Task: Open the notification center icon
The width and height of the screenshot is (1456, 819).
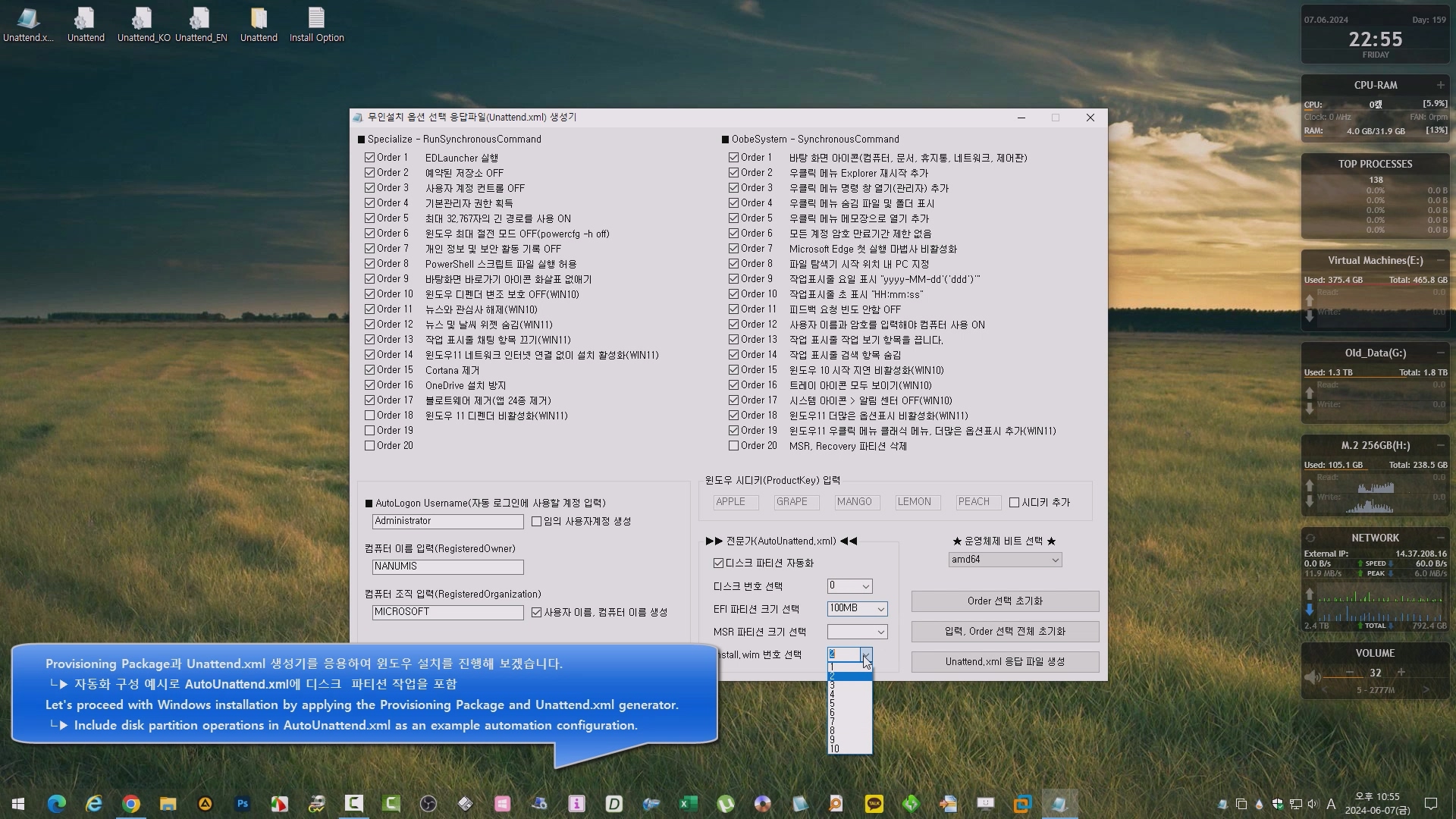Action: 1431,804
